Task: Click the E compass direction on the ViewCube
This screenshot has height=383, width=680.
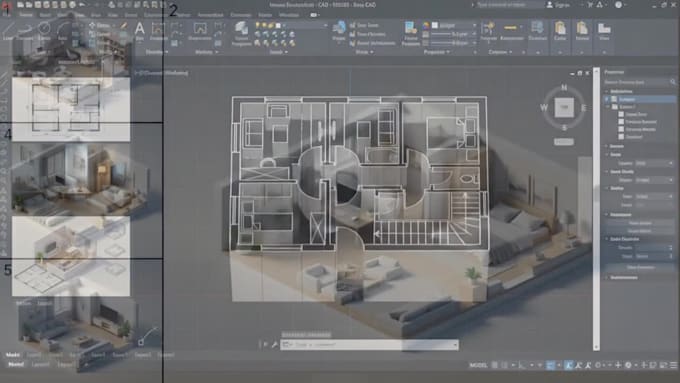Action: click(x=583, y=108)
